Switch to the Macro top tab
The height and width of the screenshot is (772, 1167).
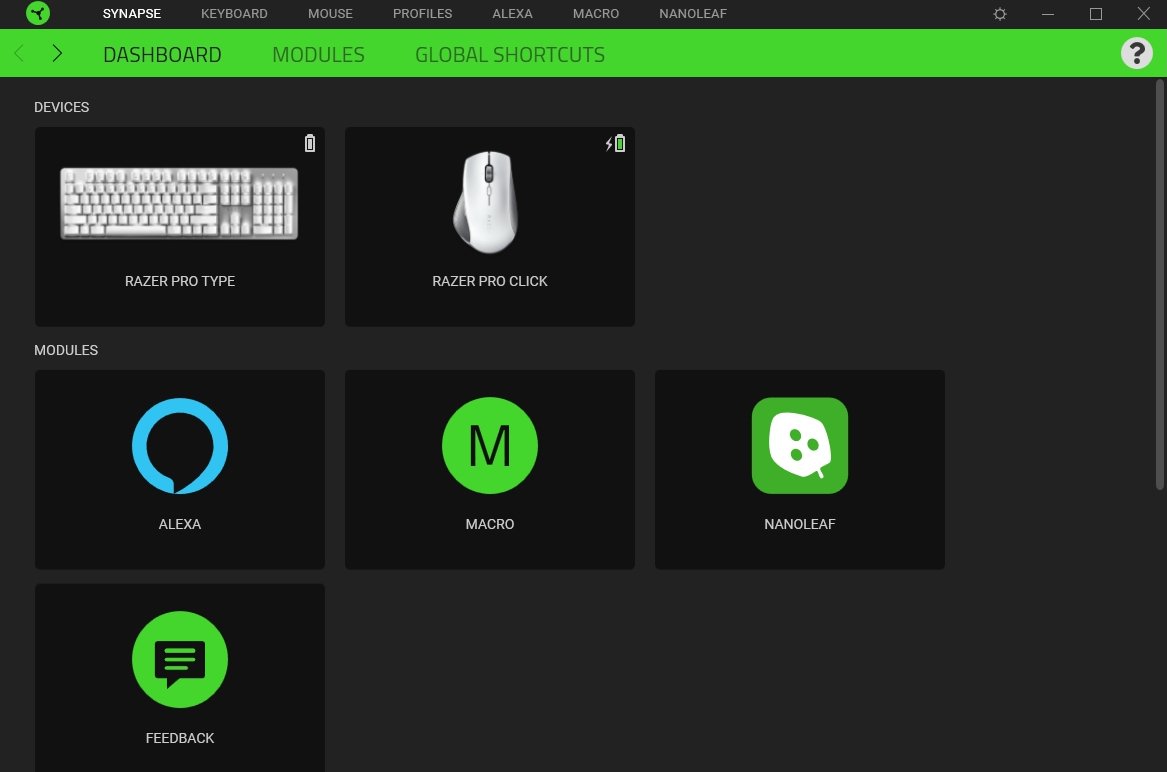pos(595,13)
